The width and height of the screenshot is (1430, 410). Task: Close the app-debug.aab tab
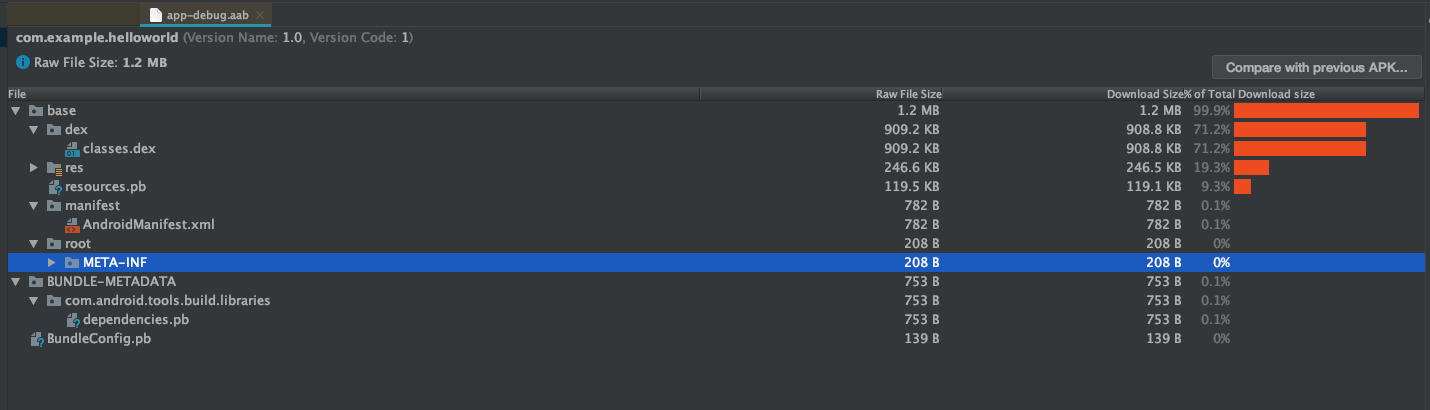click(x=260, y=15)
